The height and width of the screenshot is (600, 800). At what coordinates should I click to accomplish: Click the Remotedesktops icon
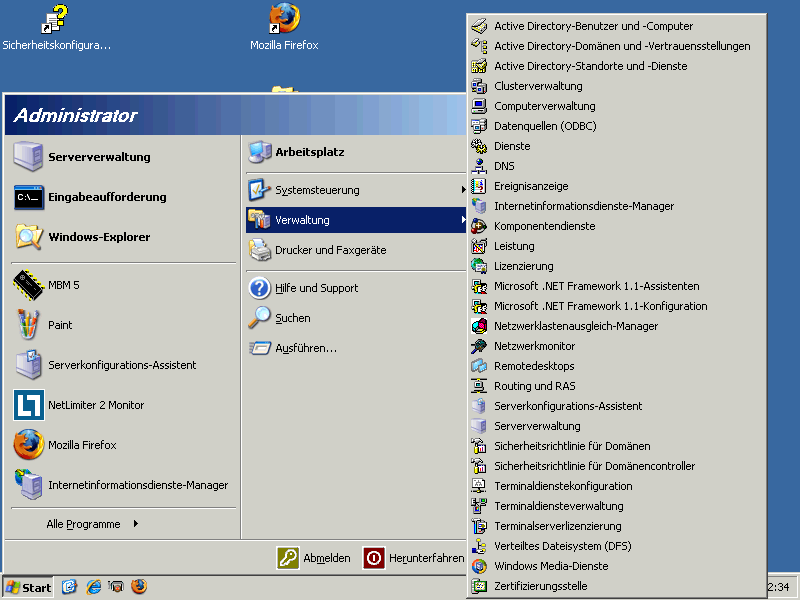[x=479, y=366]
